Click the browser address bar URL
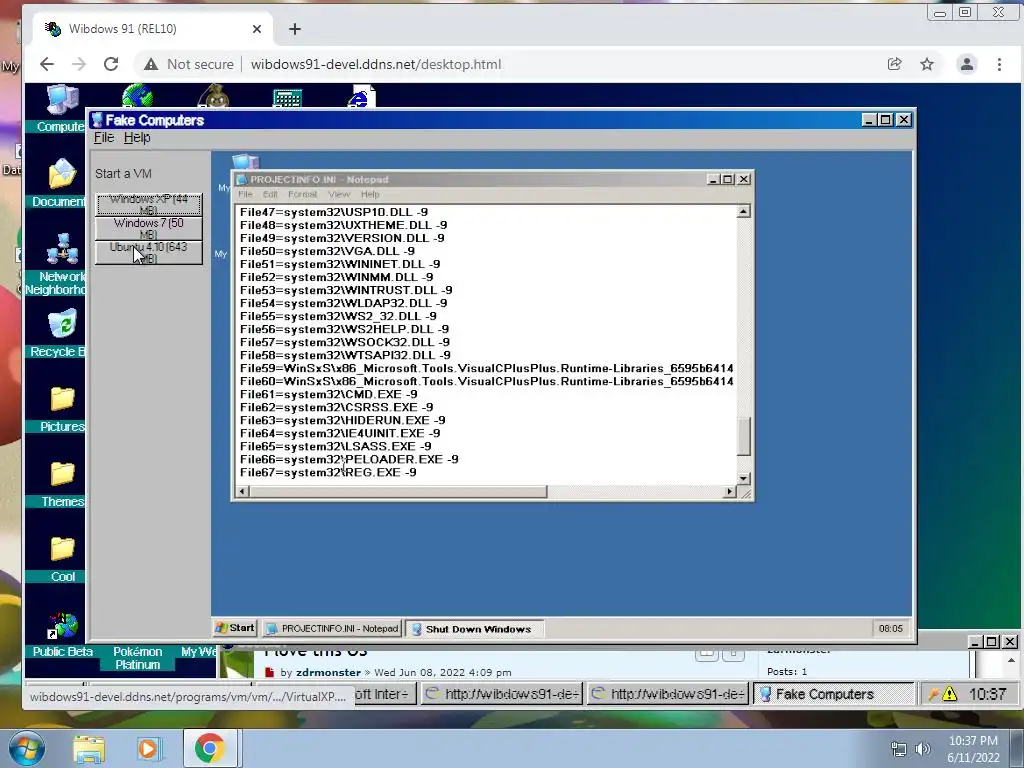This screenshot has width=1024, height=768. click(x=376, y=64)
